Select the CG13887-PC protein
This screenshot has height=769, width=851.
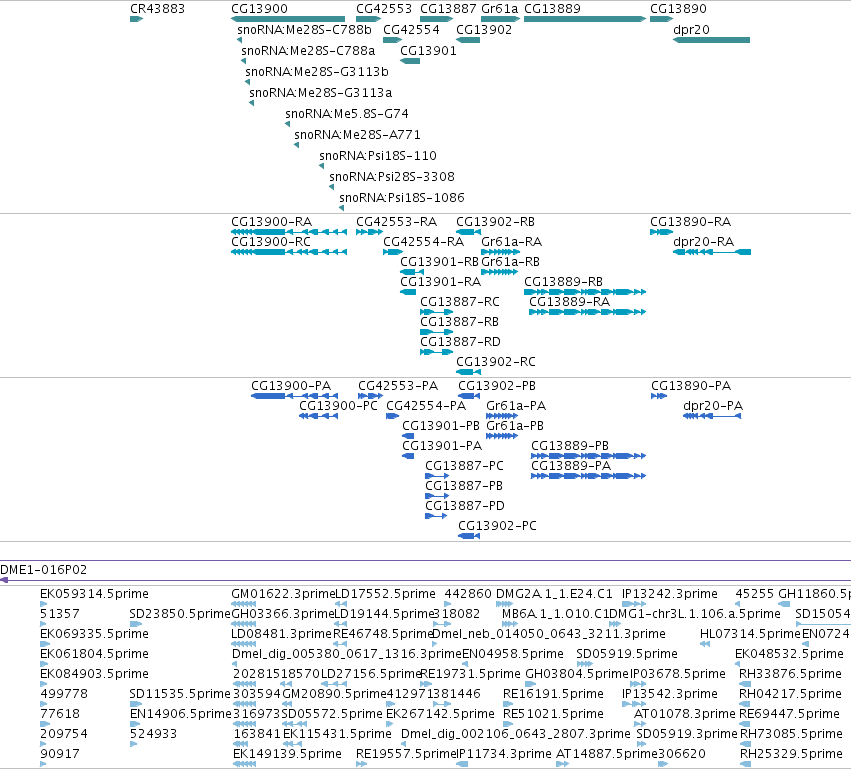[437, 476]
